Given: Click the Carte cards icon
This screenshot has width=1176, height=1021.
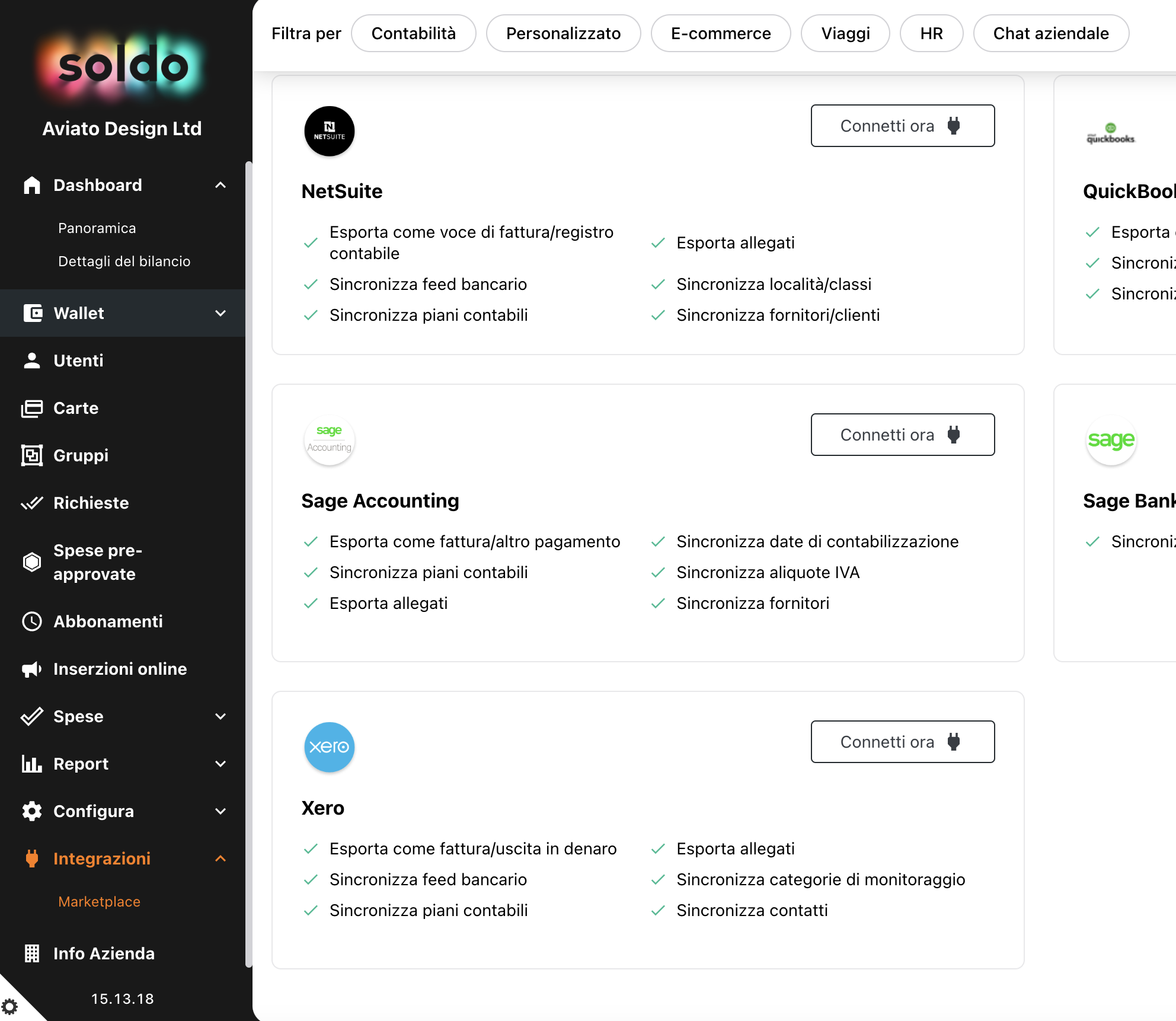Looking at the screenshot, I should (x=32, y=408).
